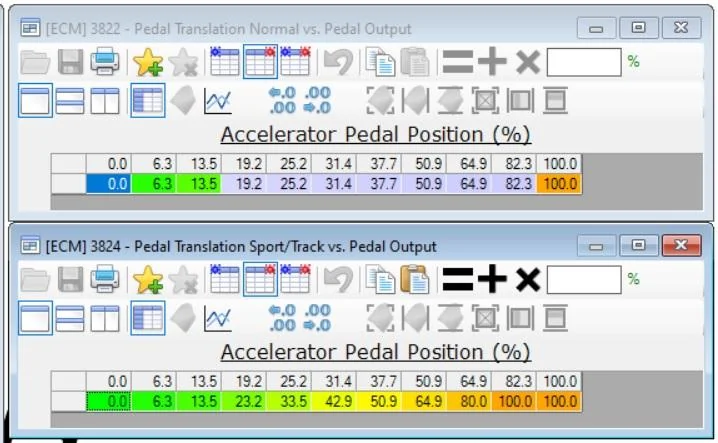The image size is (718, 443).
Task: Add 3824 table to favorites star
Action: (x=147, y=279)
